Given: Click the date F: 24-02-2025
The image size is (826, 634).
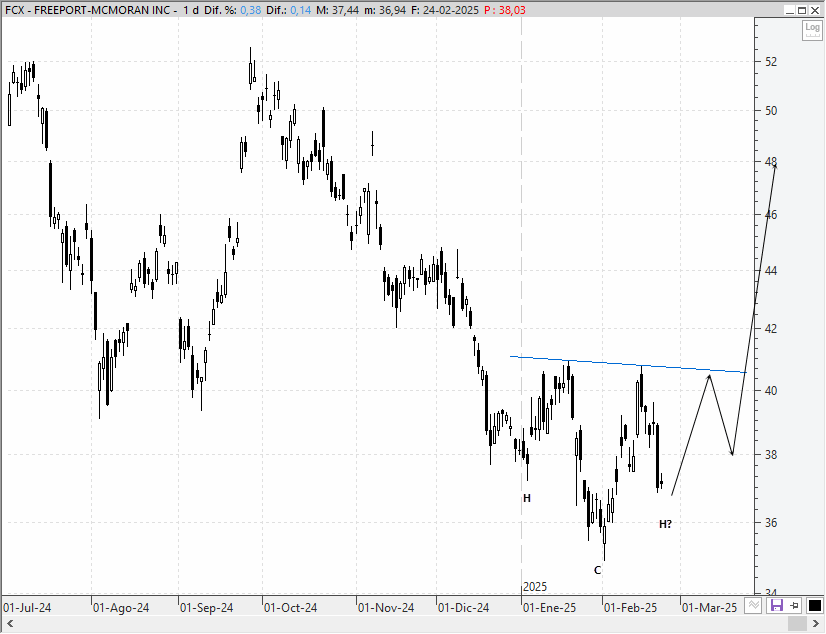Looking at the screenshot, I should (445, 10).
